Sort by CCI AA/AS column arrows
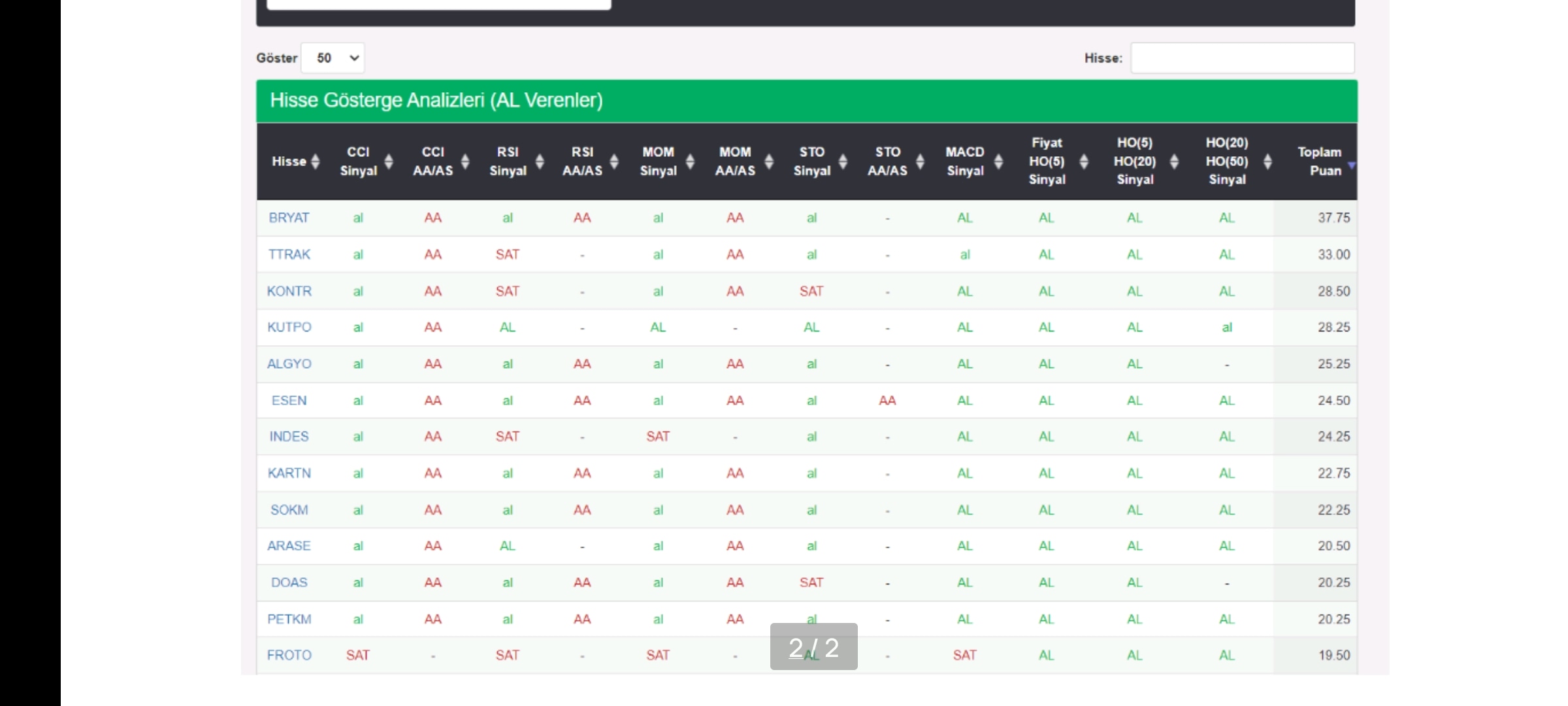This screenshot has width=1568, height=706. [x=465, y=161]
